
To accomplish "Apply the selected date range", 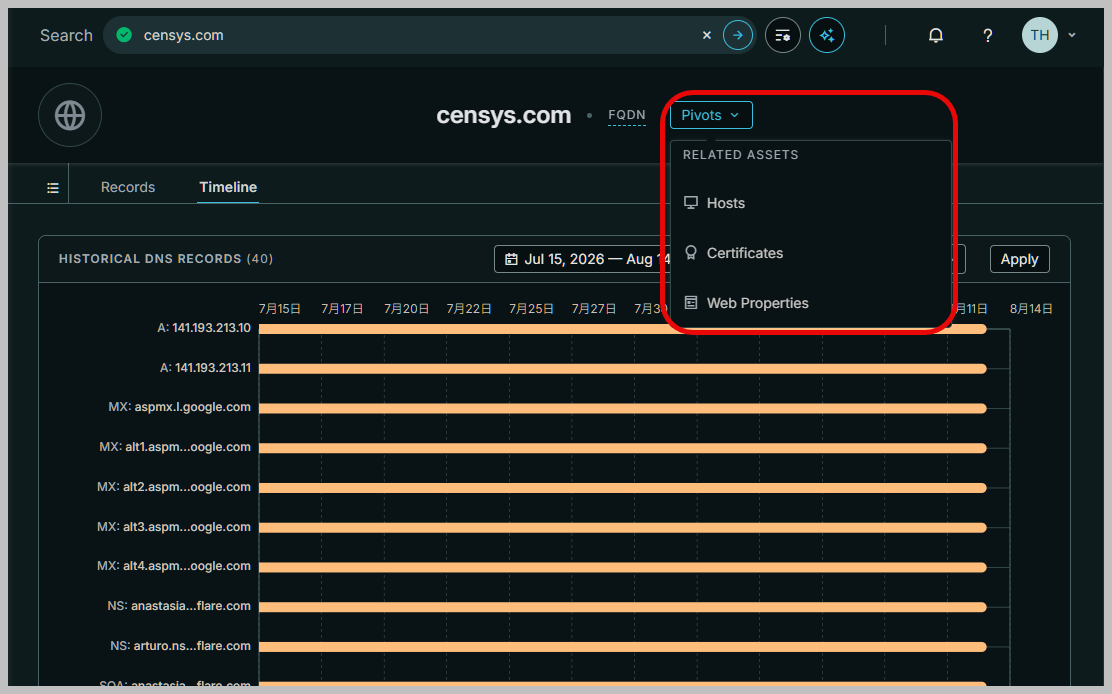I will point(1019,259).
